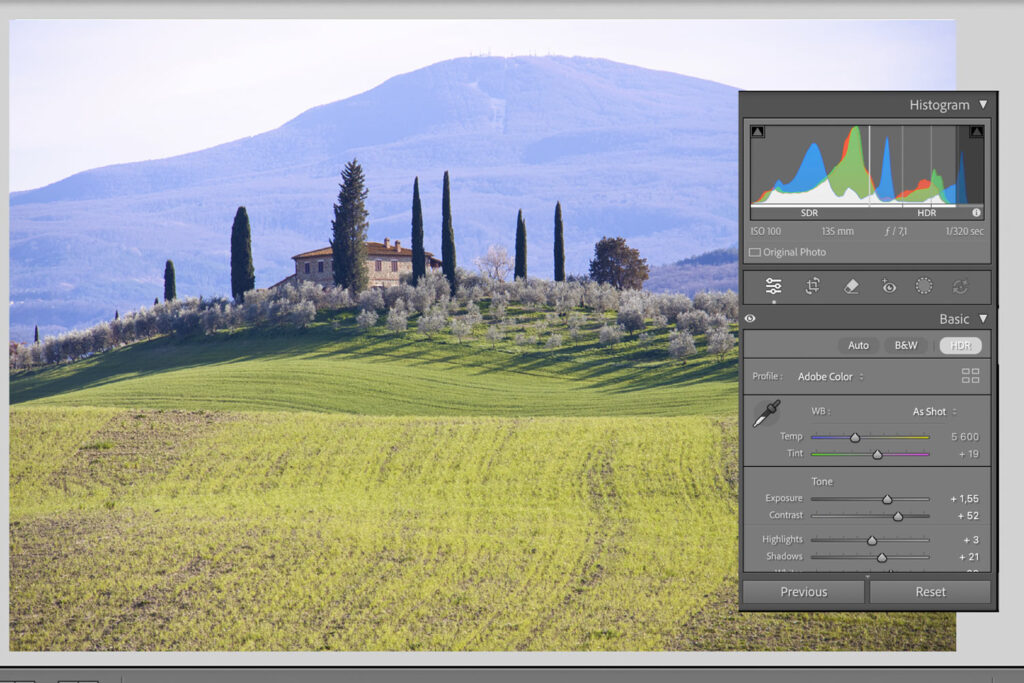Switch treatment to B&W
Image resolution: width=1024 pixels, height=683 pixels.
[906, 345]
